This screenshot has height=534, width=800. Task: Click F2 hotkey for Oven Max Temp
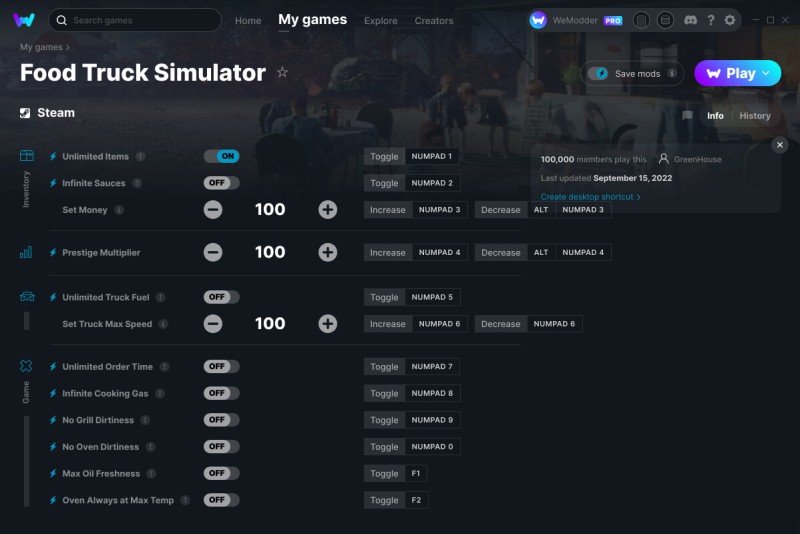[x=416, y=500]
